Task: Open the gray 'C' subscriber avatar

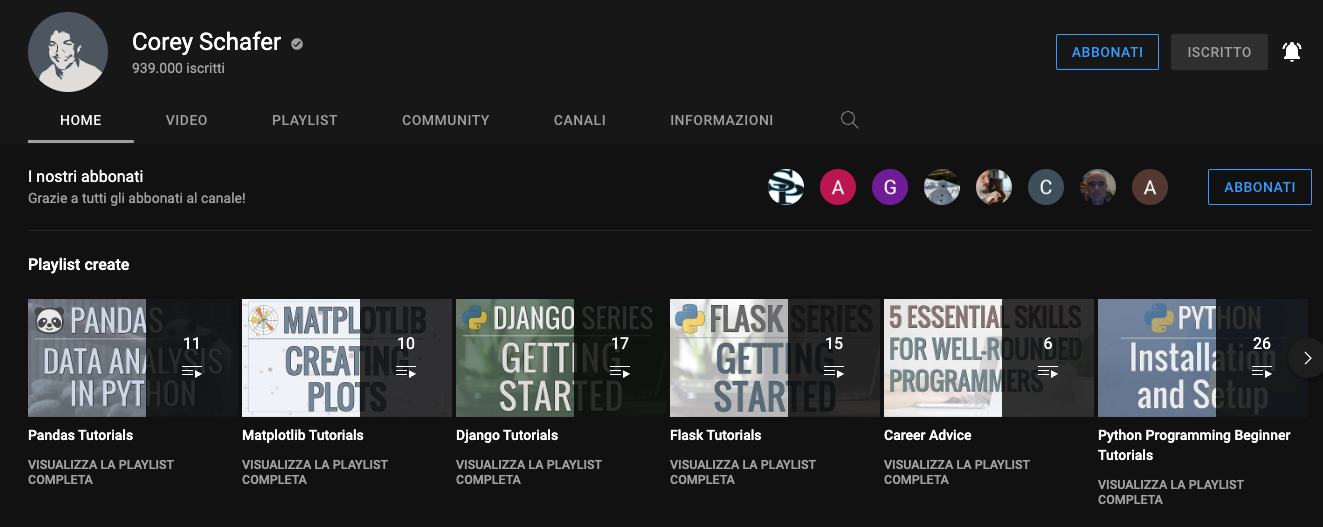Action: point(1046,187)
